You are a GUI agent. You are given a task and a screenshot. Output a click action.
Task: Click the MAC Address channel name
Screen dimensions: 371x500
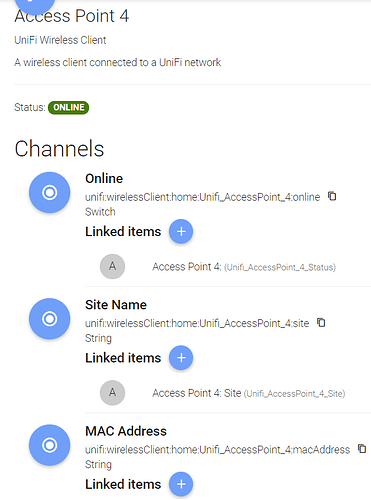(x=126, y=431)
